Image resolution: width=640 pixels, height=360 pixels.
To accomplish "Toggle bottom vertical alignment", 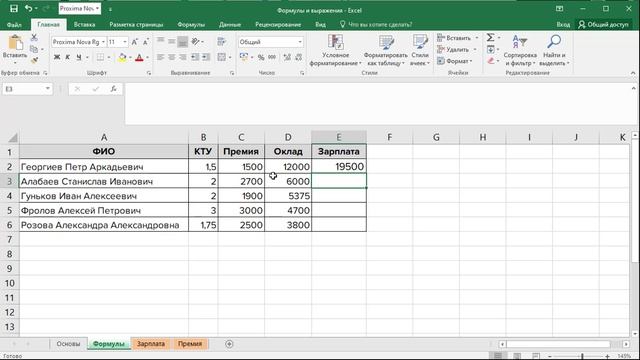I will [183, 41].
